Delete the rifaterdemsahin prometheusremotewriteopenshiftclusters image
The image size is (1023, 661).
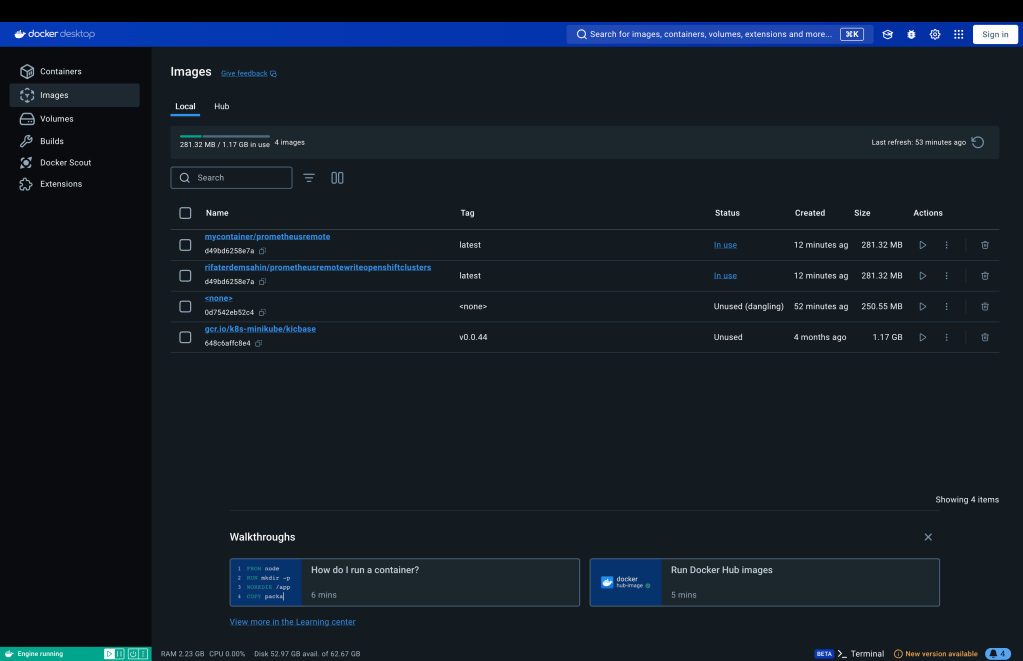click(x=985, y=276)
